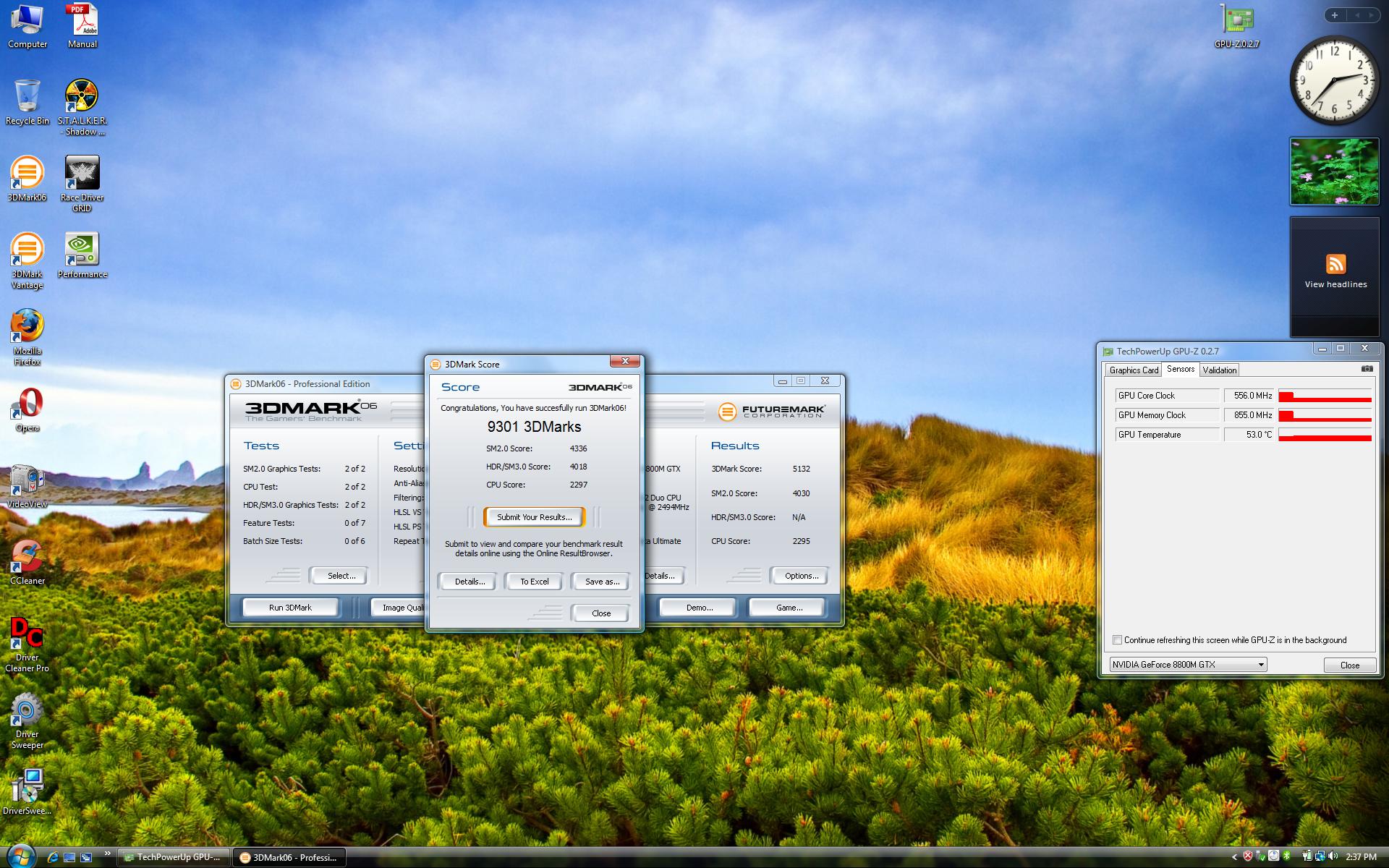1389x868 pixels.
Task: Click the Bluetooth tray icon
Action: pyautogui.click(x=1286, y=856)
